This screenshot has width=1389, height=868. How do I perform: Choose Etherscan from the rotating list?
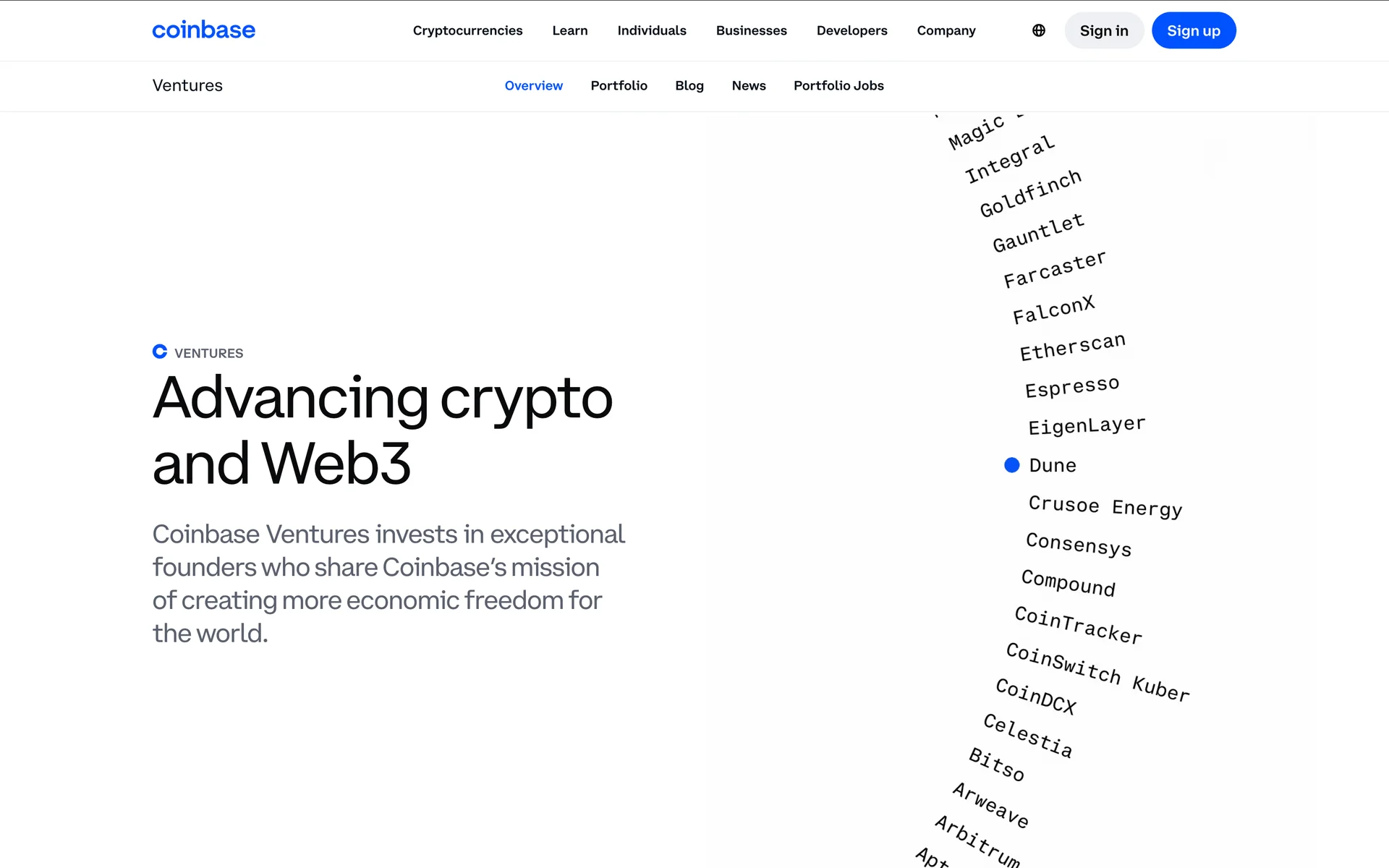point(1072,346)
